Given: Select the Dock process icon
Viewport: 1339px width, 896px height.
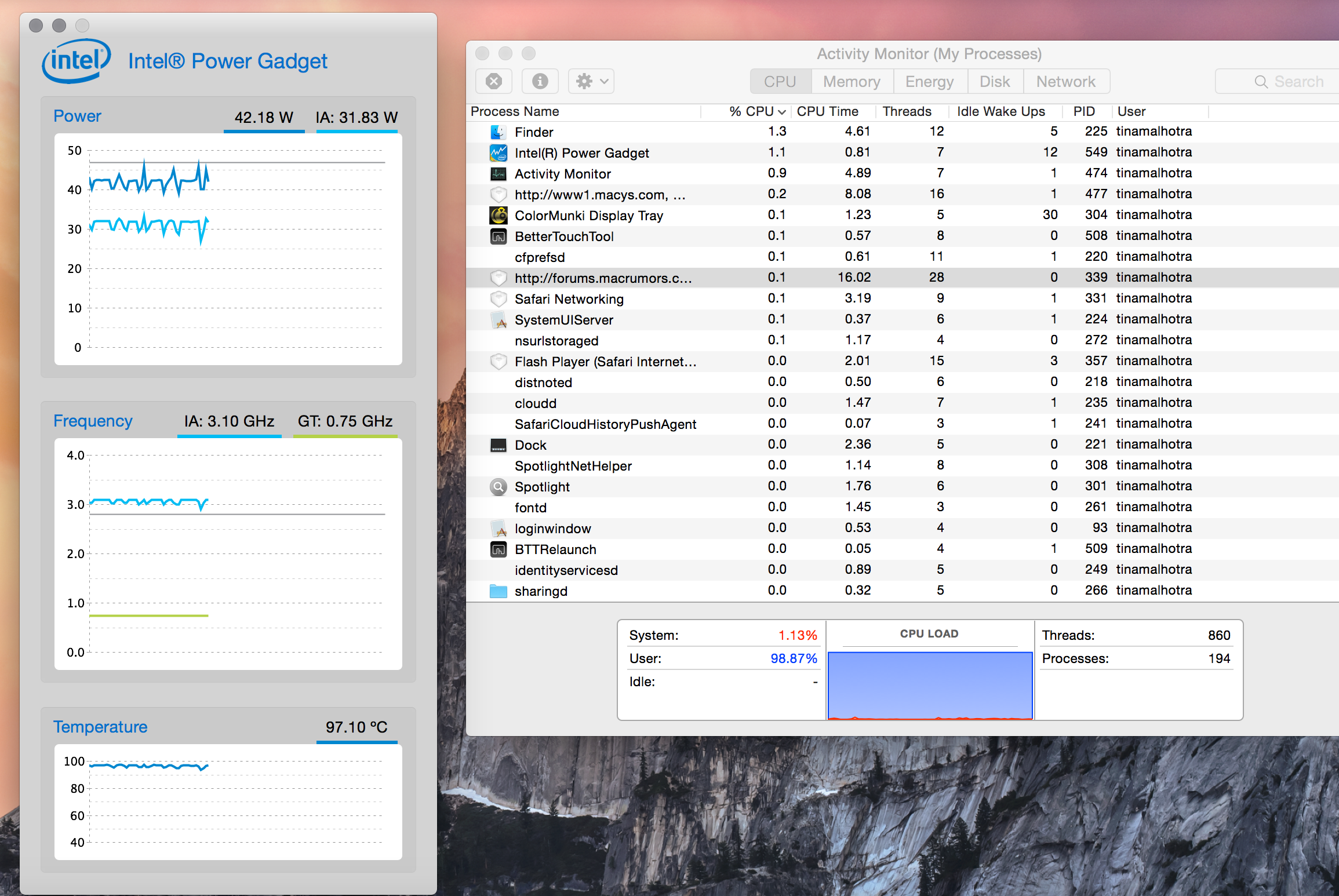Looking at the screenshot, I should (499, 445).
